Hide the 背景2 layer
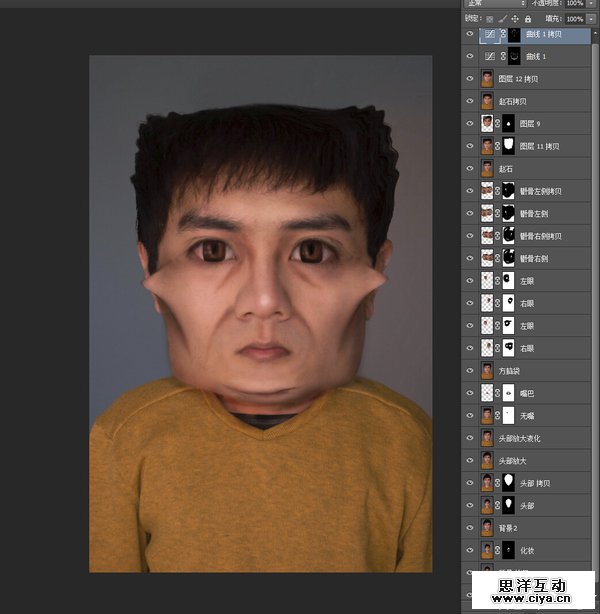Screen dimensions: 600x614 tap(470, 527)
